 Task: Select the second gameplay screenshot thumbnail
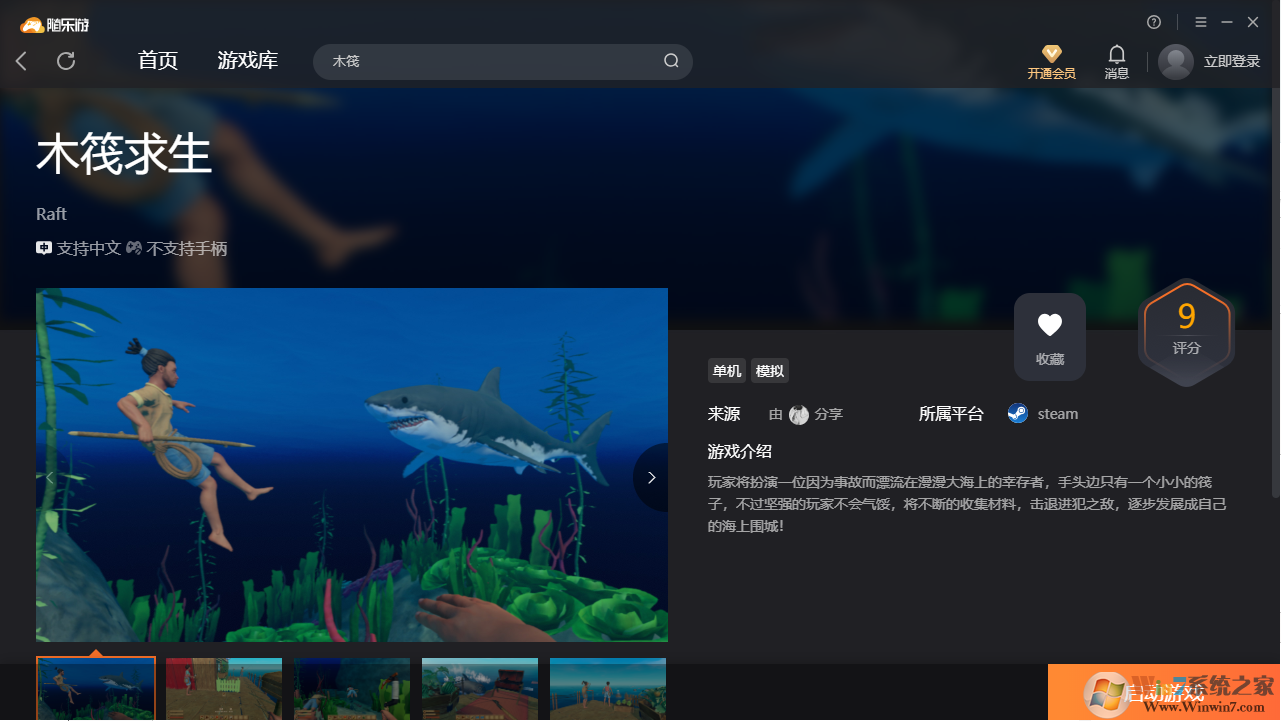point(223,689)
